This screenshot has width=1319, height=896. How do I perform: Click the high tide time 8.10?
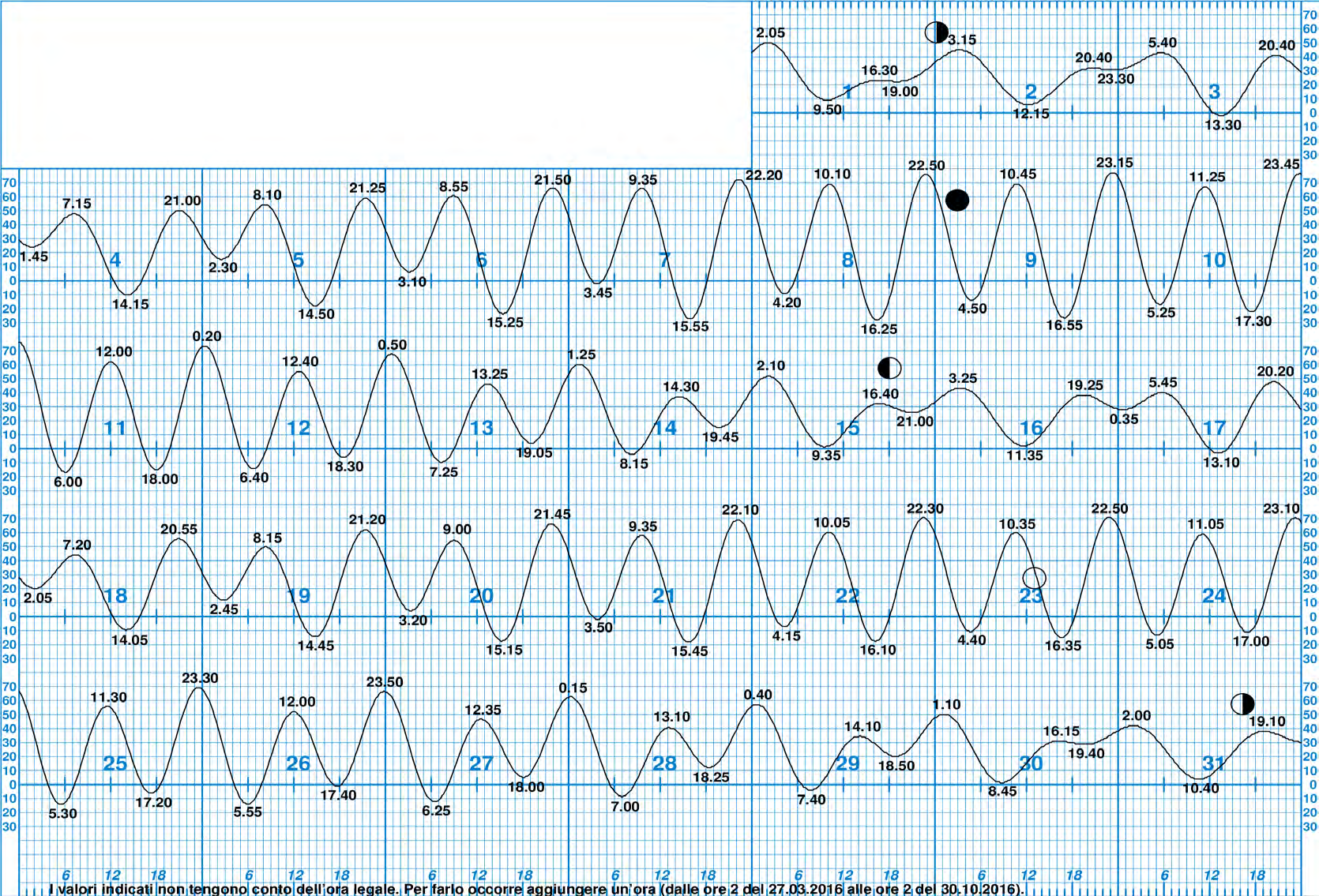pyautogui.click(x=267, y=195)
